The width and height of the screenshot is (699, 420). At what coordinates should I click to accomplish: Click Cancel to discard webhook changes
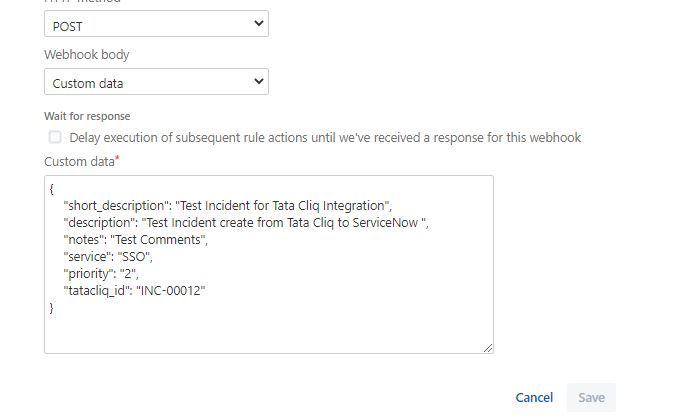[x=534, y=397]
